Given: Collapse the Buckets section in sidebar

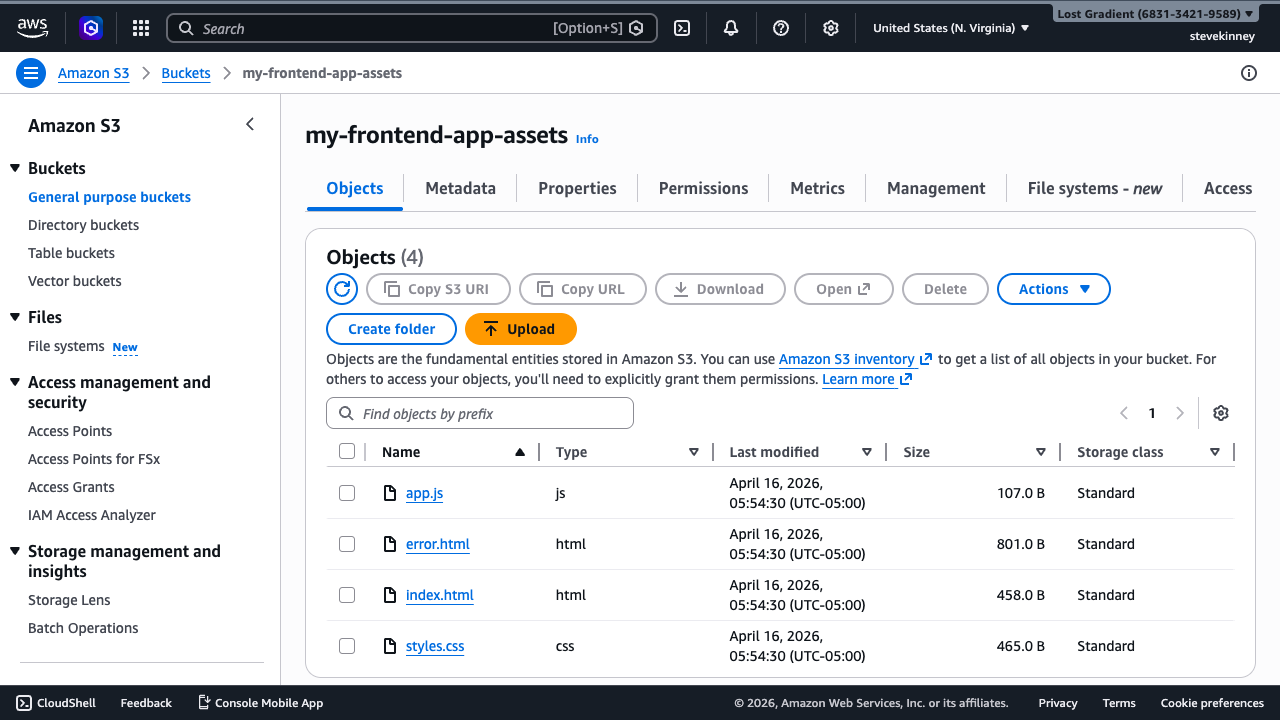Looking at the screenshot, I should coord(15,168).
